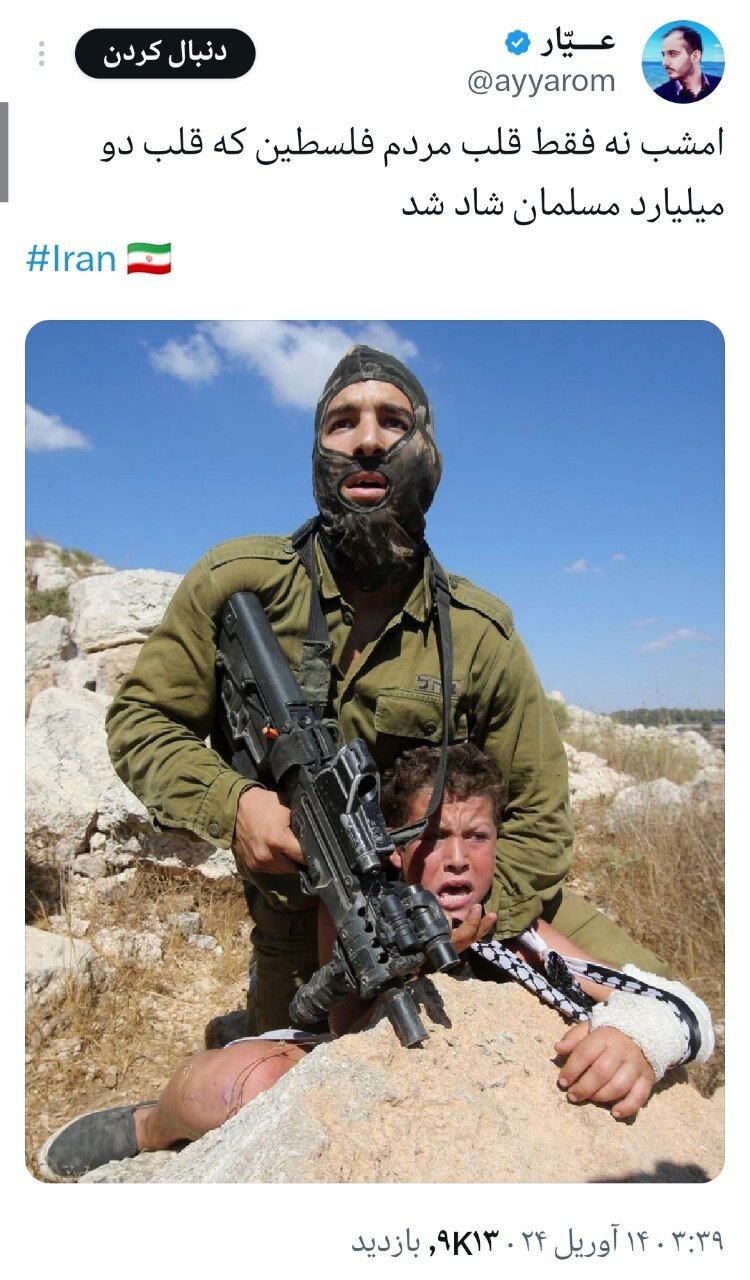This screenshot has width=750, height=1280.
Task: Visit the @ayyarom handle link
Action: [541, 83]
